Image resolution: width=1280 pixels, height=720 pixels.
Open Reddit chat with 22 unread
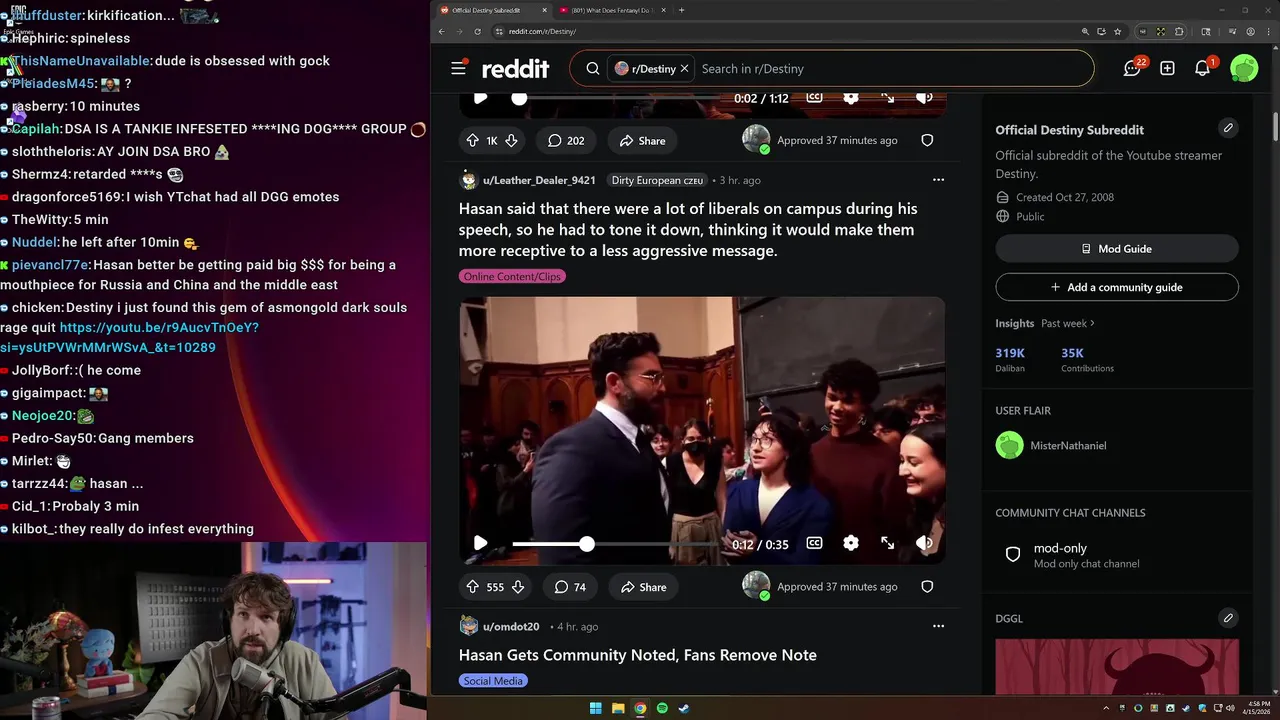tap(1132, 68)
